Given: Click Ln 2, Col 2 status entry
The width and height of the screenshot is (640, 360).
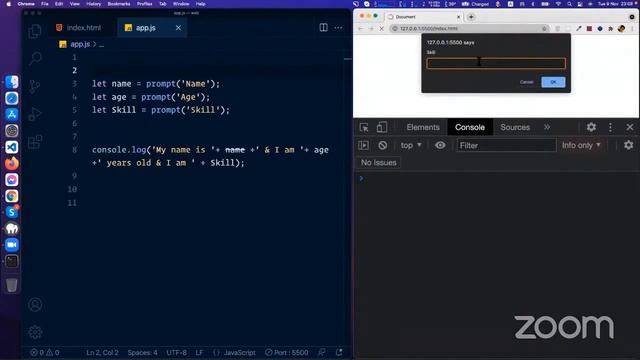Looking at the screenshot, I should 102,352.
